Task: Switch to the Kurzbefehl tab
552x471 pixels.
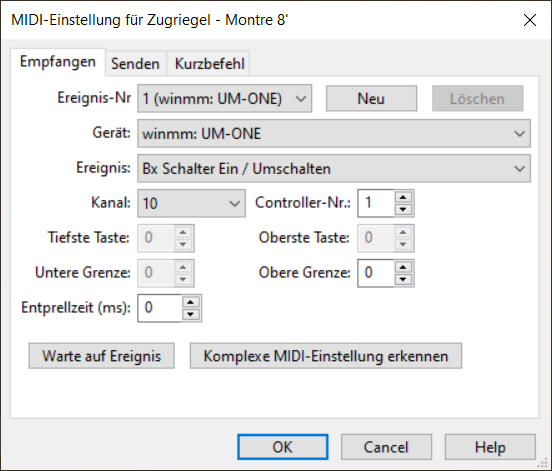Action: coord(209,64)
